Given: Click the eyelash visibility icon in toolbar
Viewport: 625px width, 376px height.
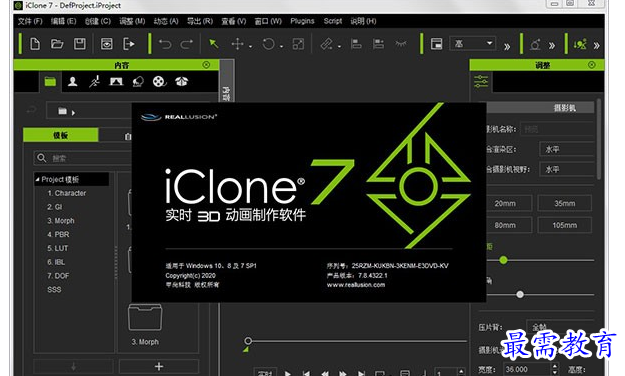Looking at the screenshot, I should pyautogui.click(x=401, y=44).
